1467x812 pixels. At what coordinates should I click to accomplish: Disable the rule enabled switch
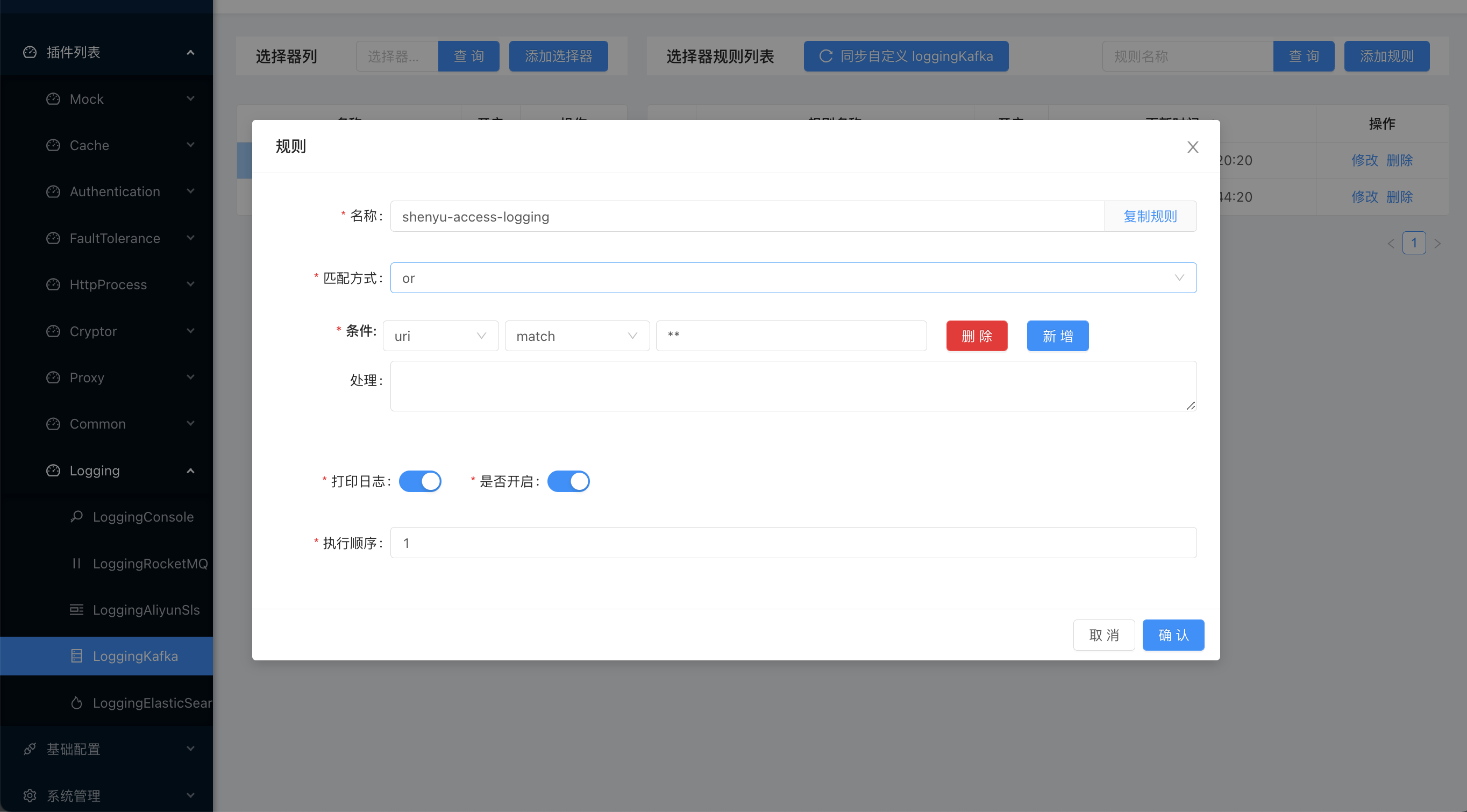[568, 481]
